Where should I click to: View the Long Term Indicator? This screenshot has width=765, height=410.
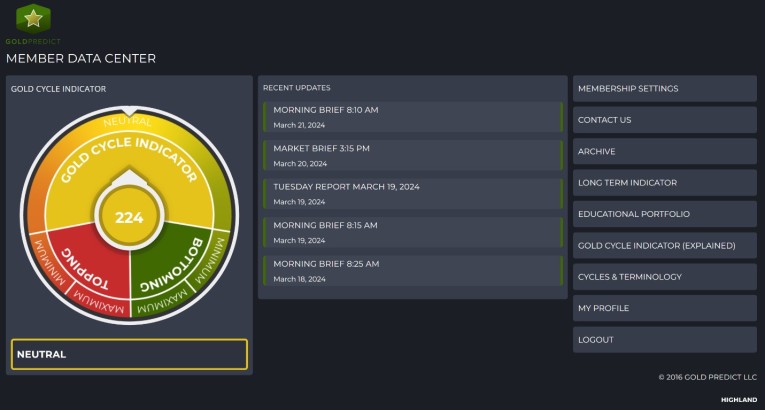tap(664, 183)
